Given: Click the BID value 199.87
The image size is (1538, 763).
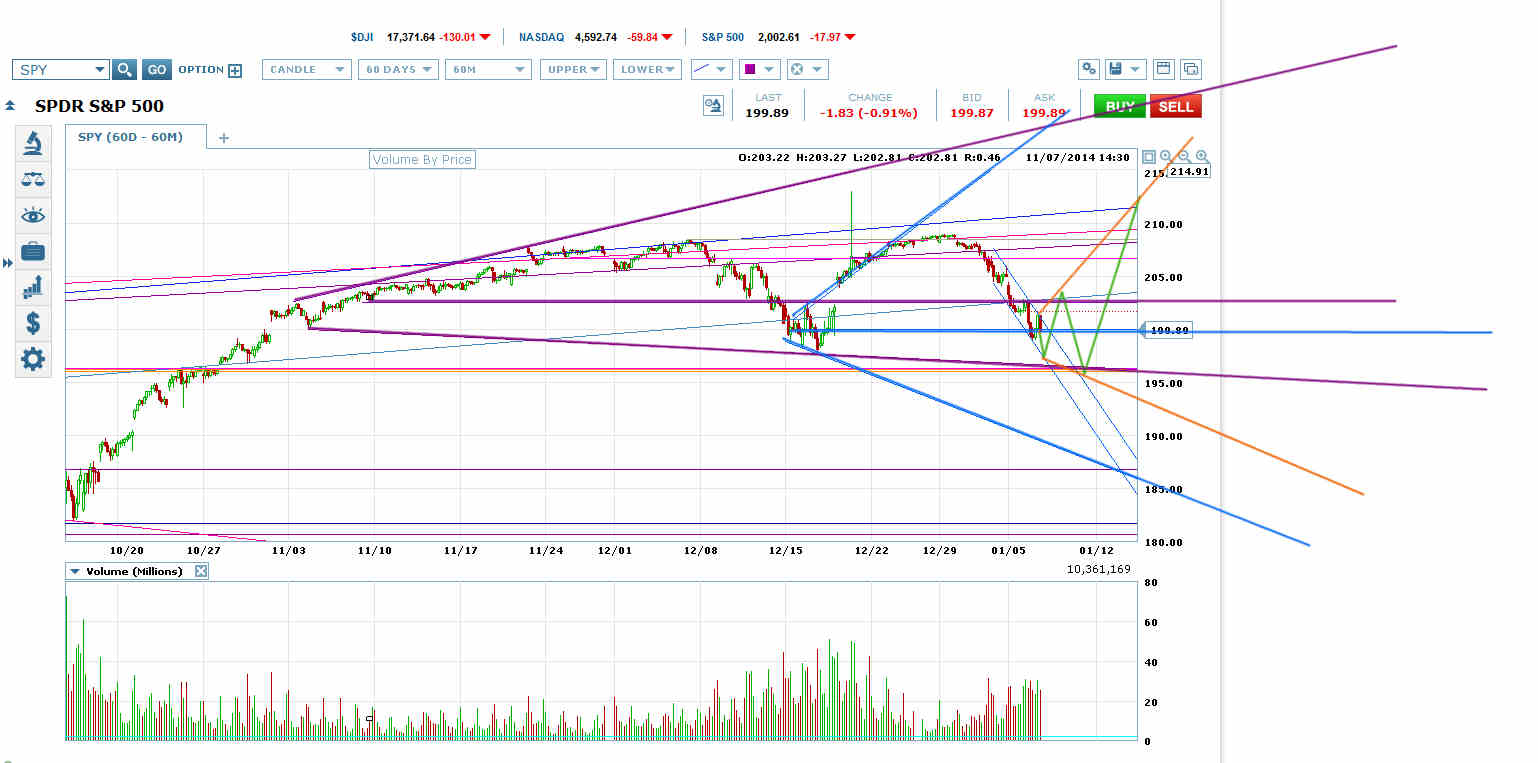Looking at the screenshot, I should tap(971, 113).
